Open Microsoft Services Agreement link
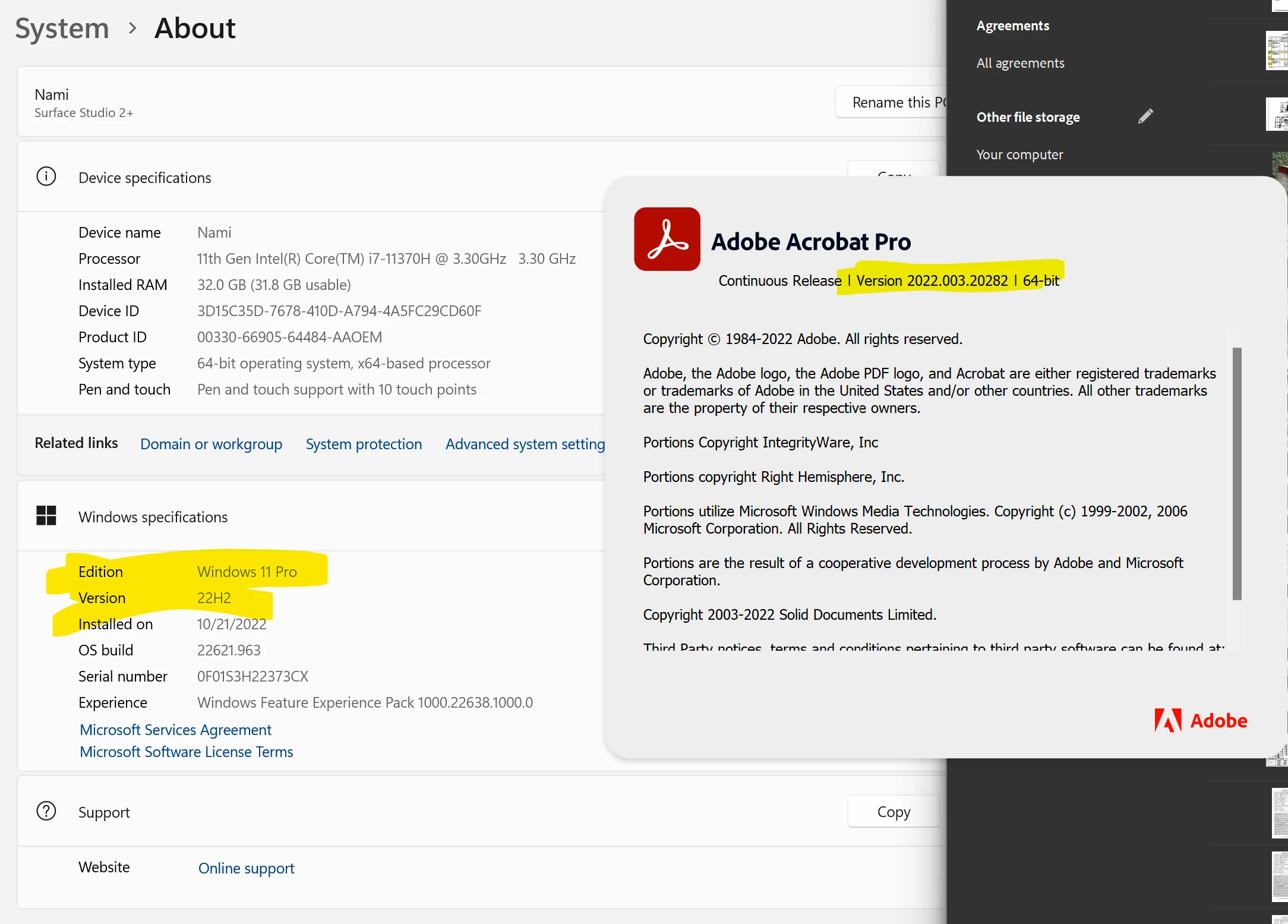The height and width of the screenshot is (924, 1288). pos(175,730)
